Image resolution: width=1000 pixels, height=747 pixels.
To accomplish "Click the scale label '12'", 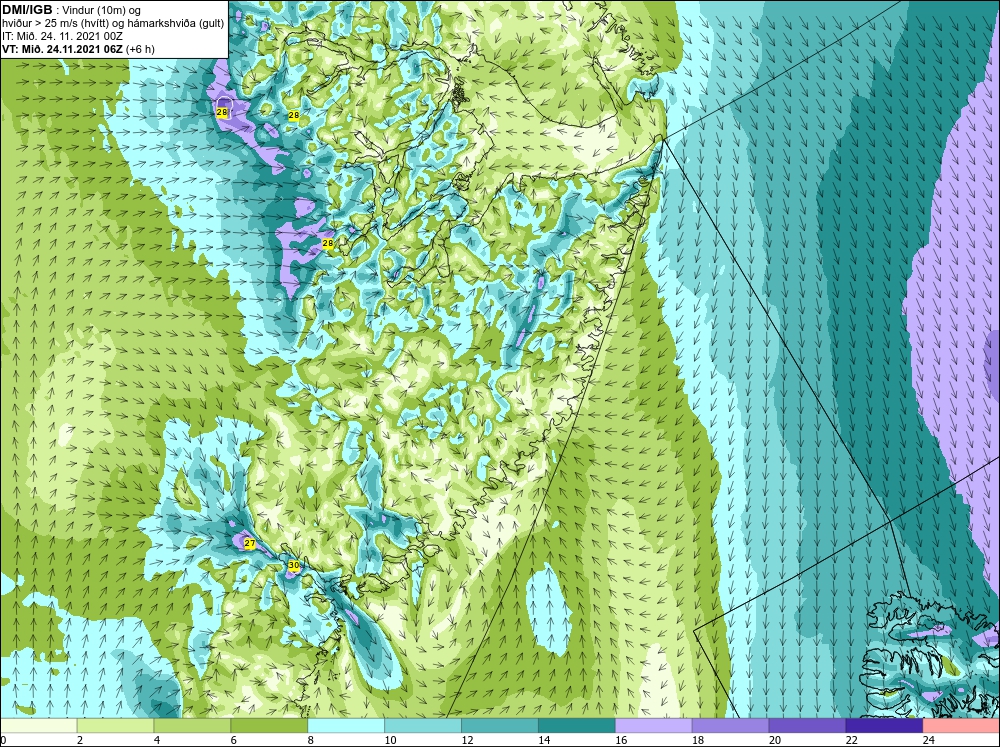I will pos(467,740).
